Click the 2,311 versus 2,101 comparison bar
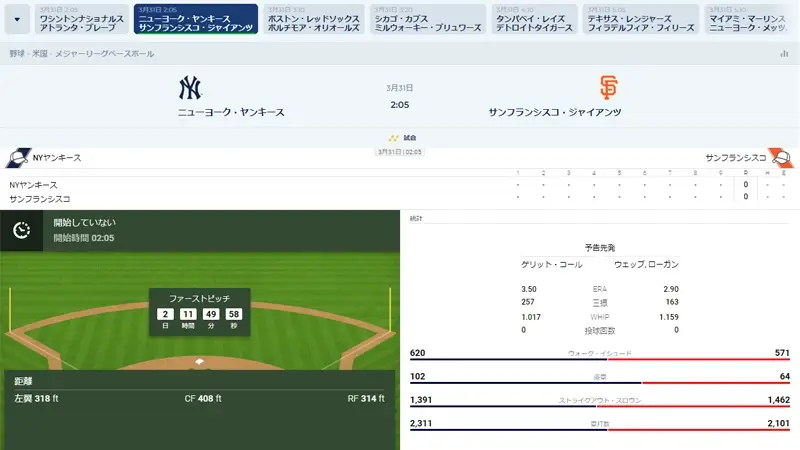The width and height of the screenshot is (800, 450). pos(599,430)
